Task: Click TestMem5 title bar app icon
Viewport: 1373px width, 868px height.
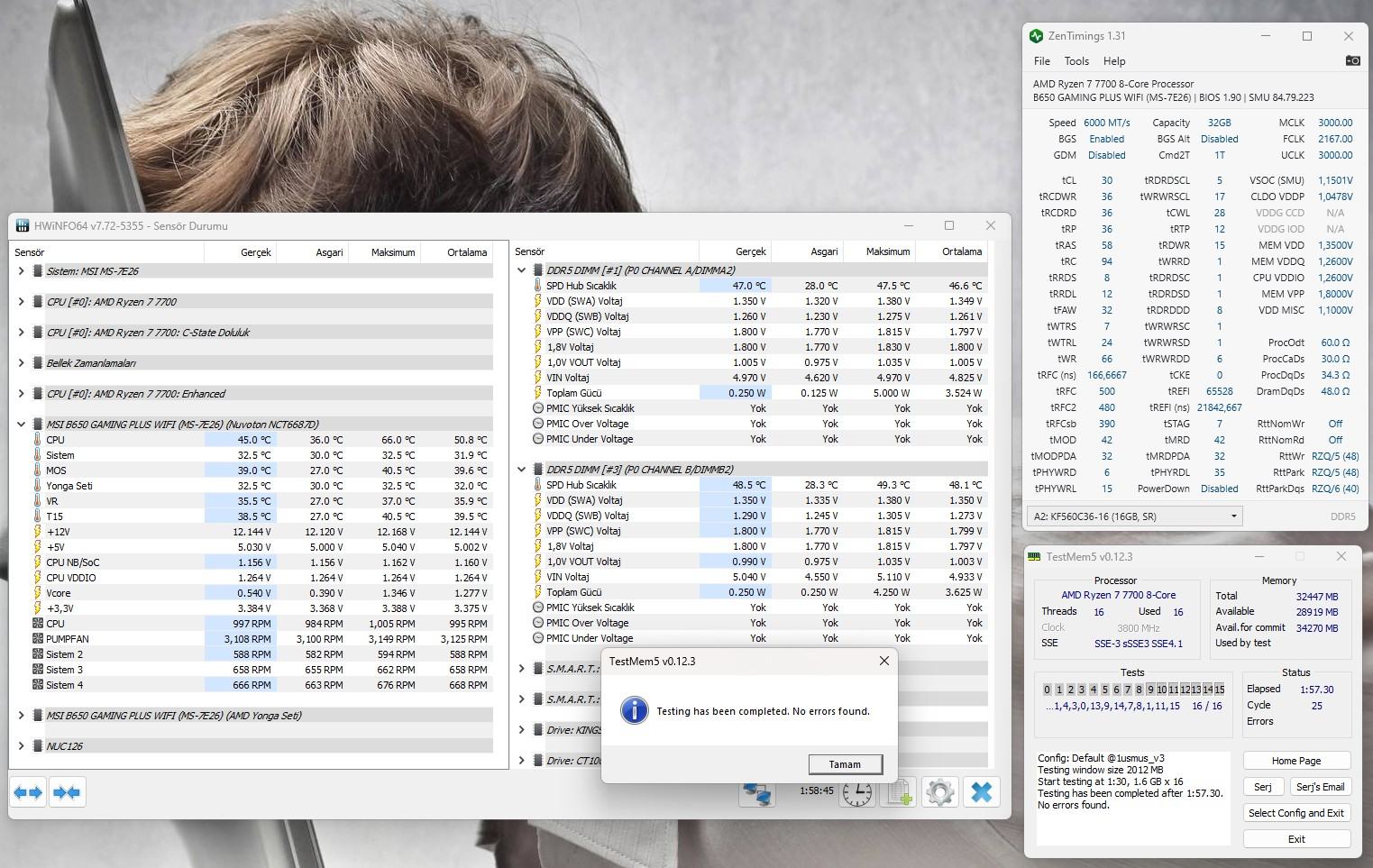Action: [x=1035, y=557]
